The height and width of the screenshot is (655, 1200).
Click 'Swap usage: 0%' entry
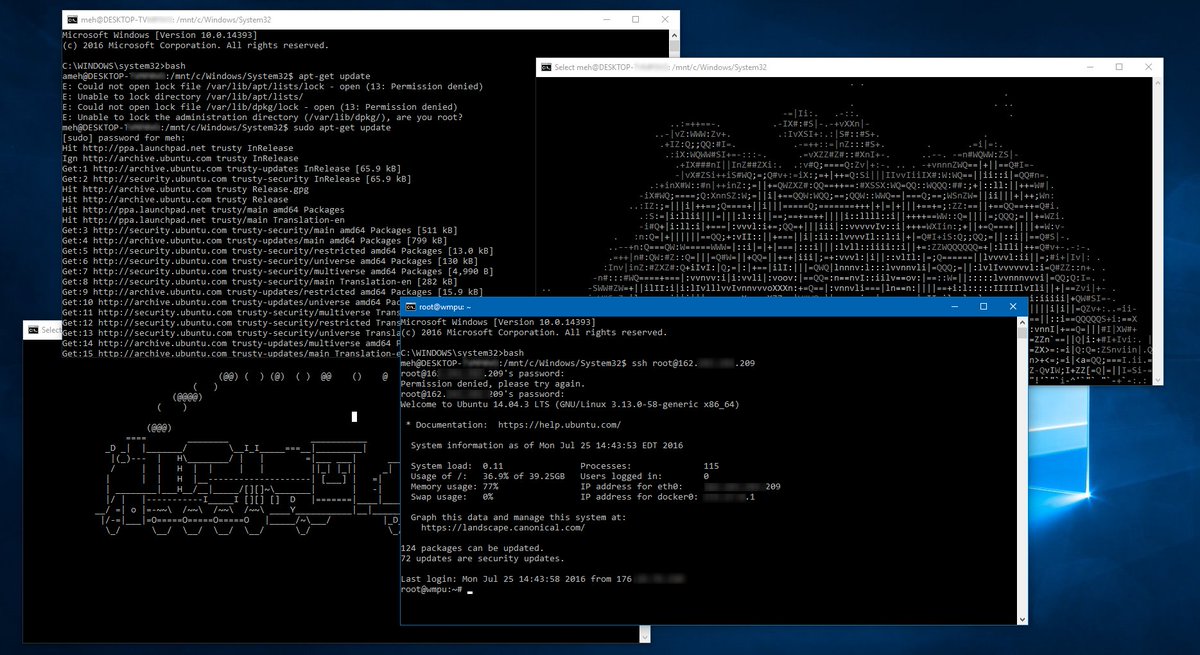point(451,496)
